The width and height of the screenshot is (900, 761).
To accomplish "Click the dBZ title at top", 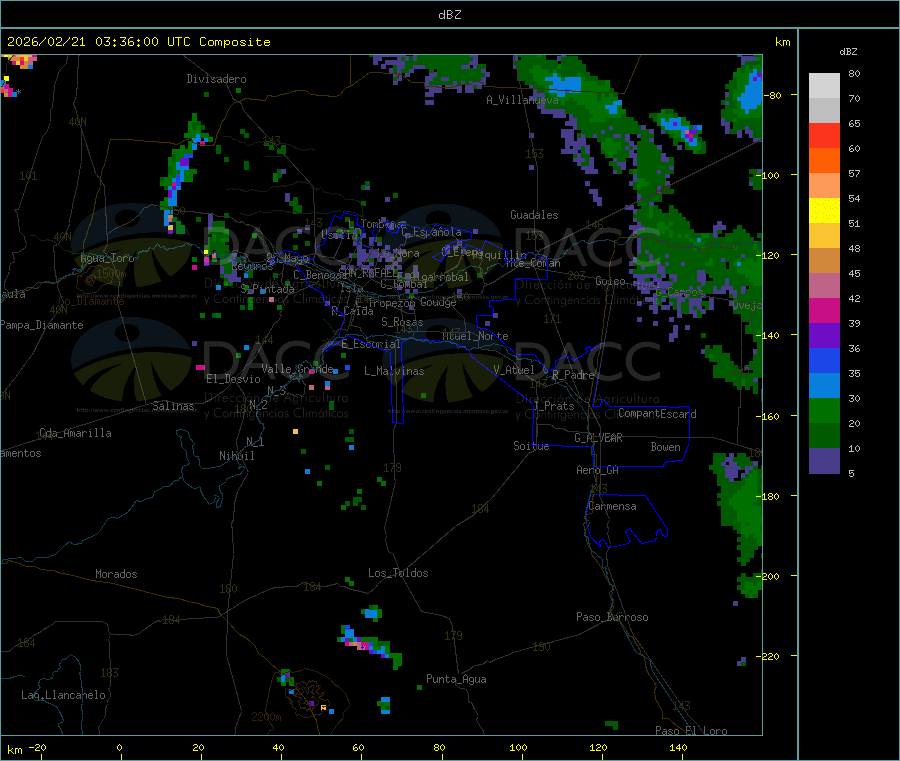I will tap(449, 15).
